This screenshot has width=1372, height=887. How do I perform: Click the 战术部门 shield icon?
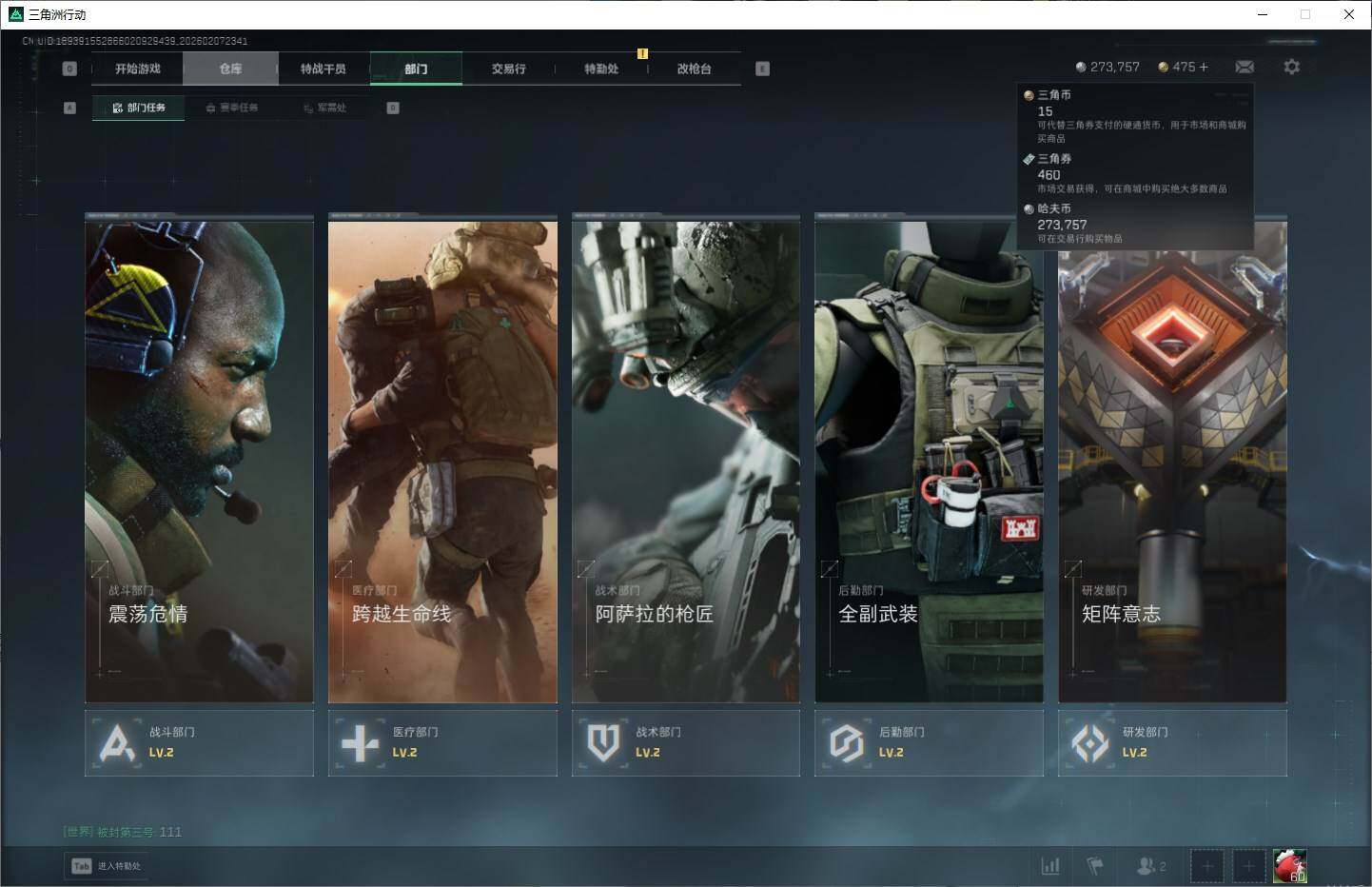(x=603, y=742)
